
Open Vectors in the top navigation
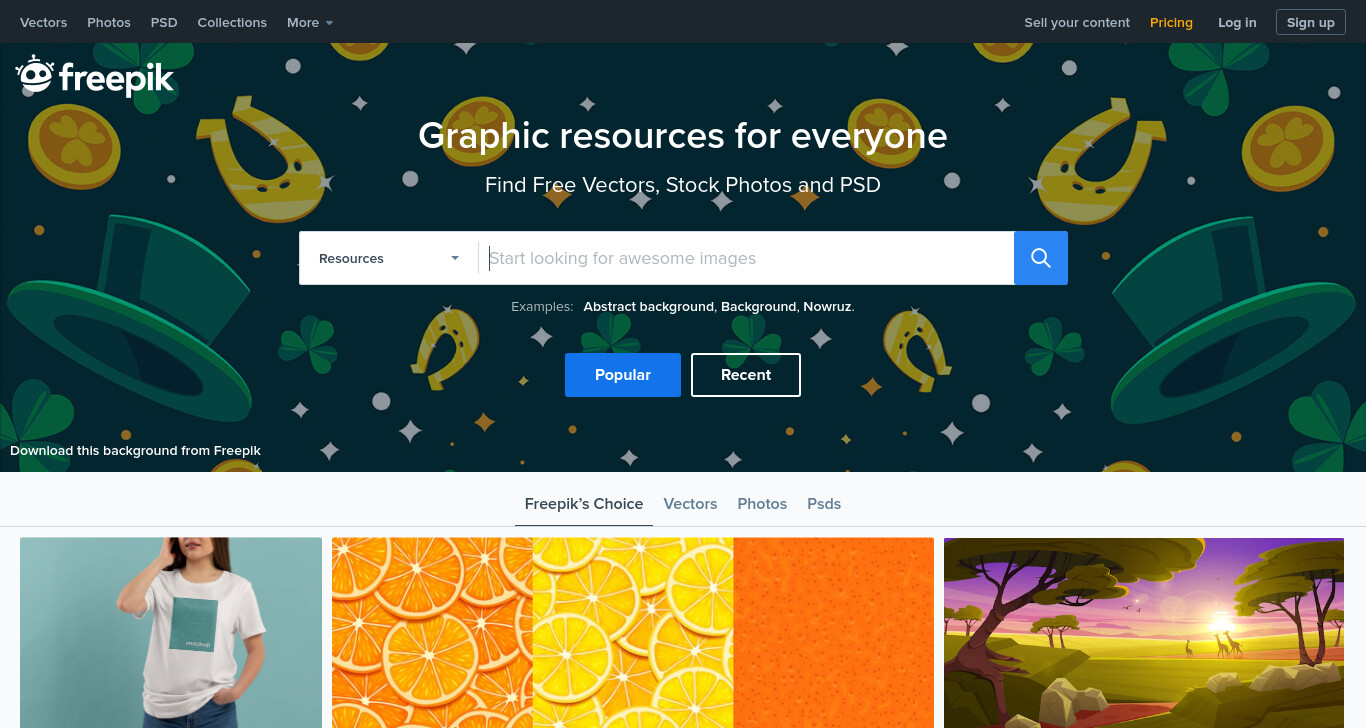44,22
